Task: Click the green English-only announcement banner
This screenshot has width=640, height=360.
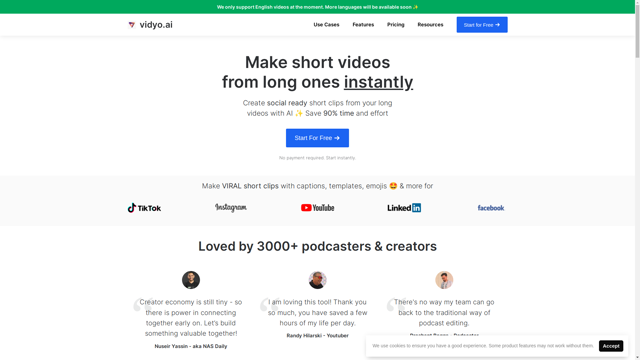Action: (318, 7)
